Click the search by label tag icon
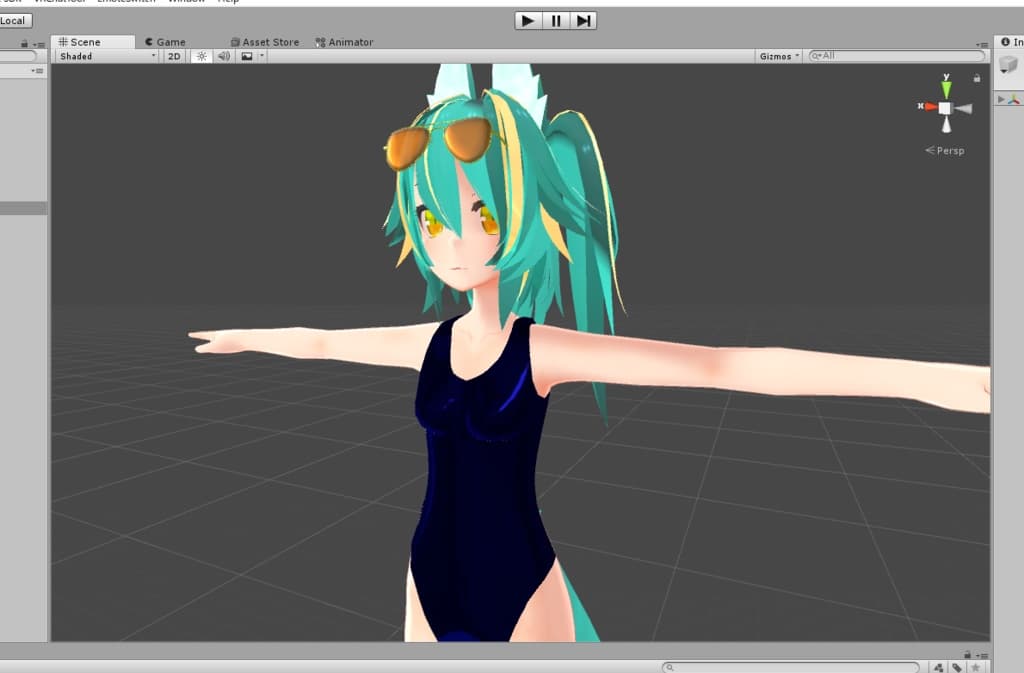Viewport: 1024px width, 673px height. click(x=957, y=667)
